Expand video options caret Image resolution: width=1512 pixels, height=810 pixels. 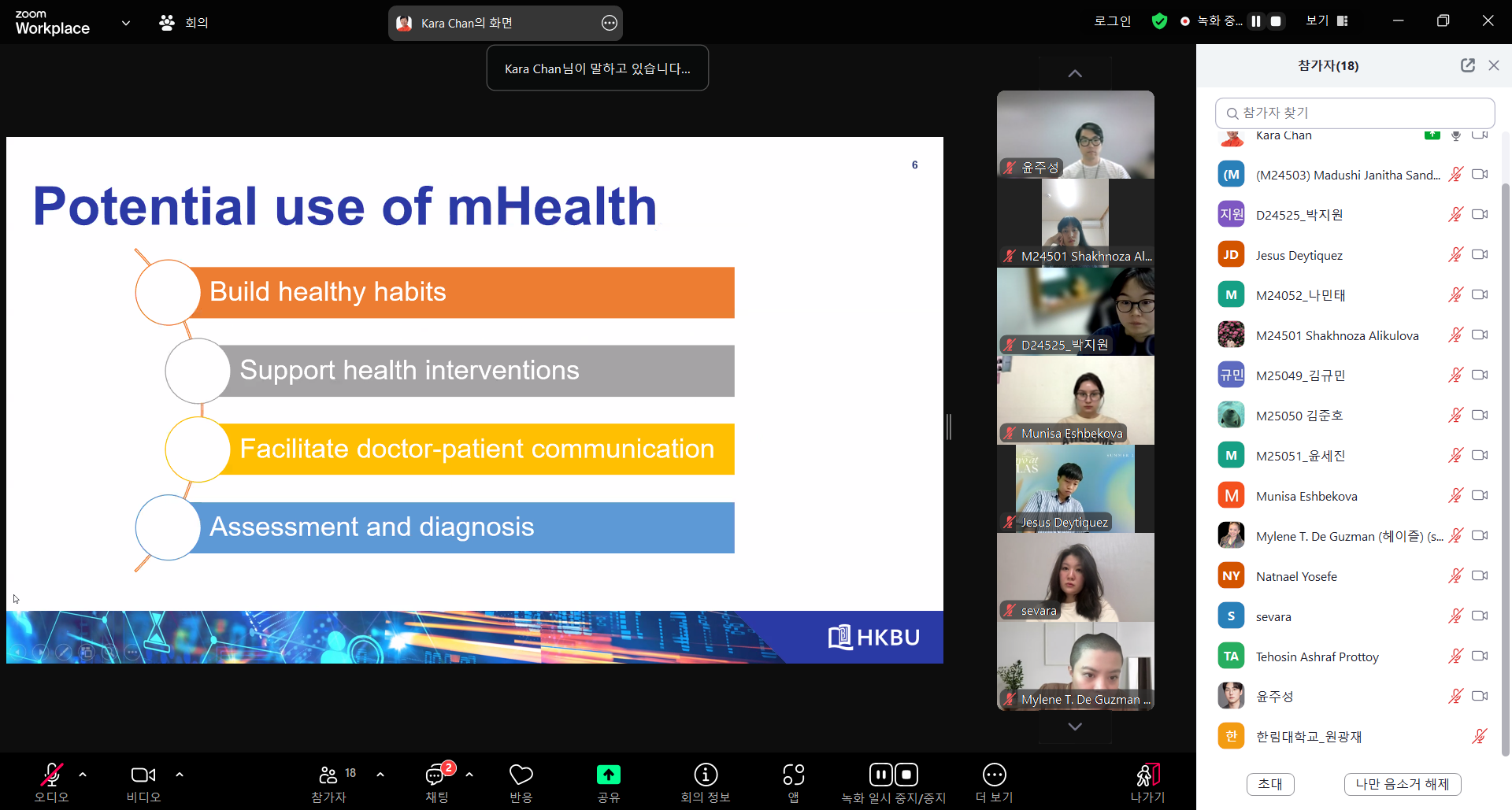[180, 775]
